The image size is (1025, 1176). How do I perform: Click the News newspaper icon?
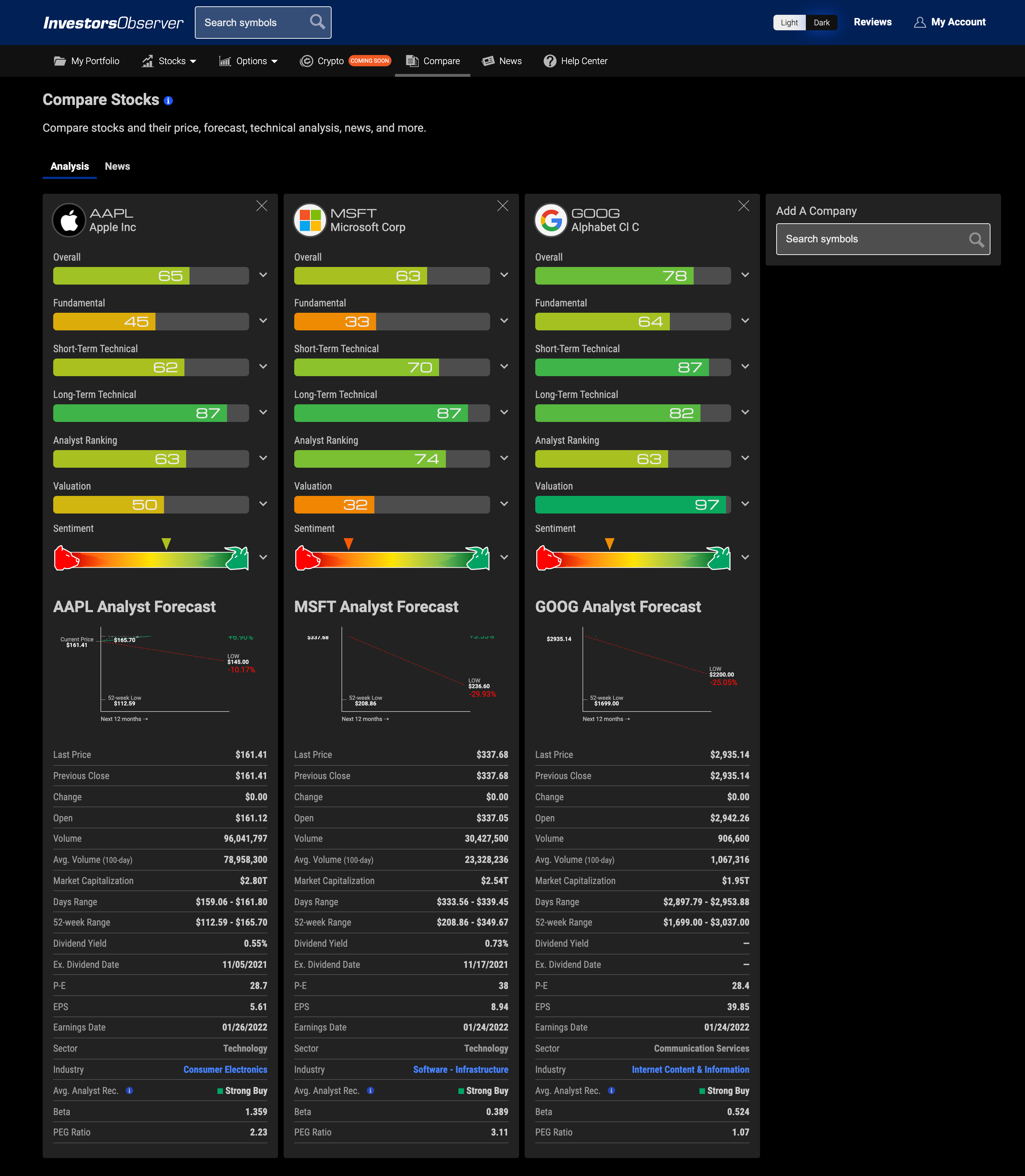click(x=488, y=61)
